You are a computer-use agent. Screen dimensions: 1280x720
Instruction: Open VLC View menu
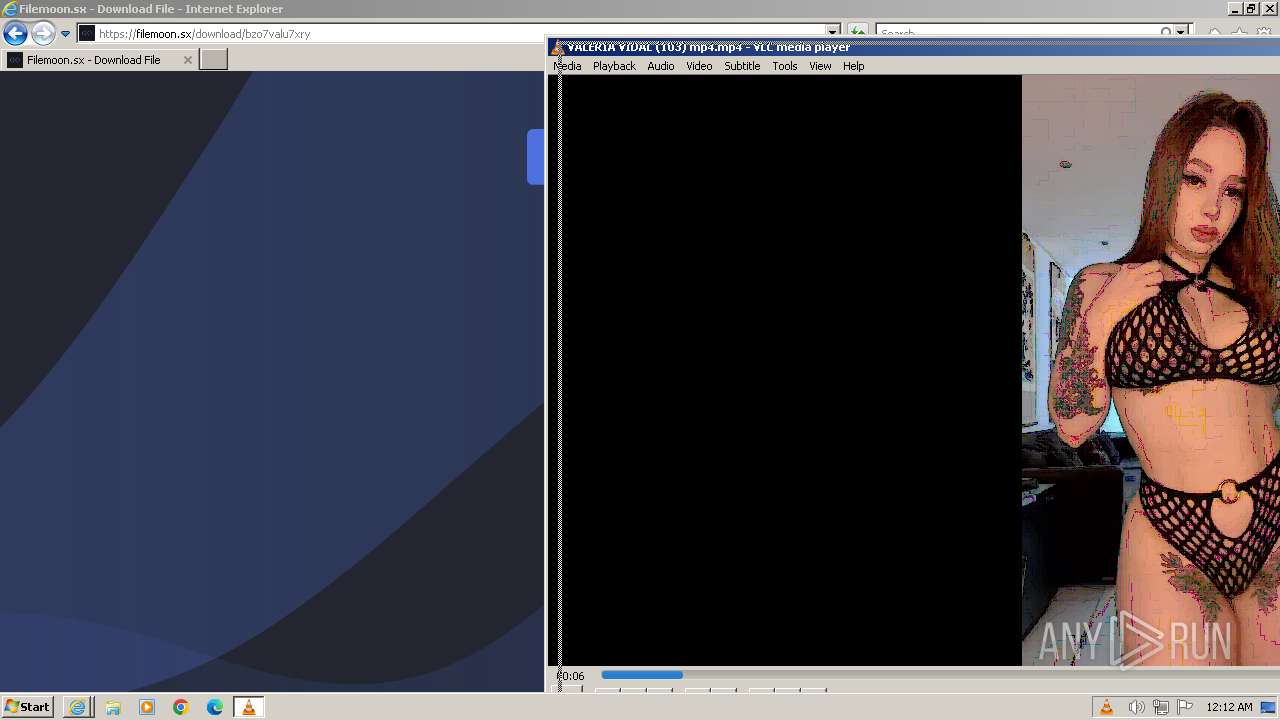(x=820, y=66)
